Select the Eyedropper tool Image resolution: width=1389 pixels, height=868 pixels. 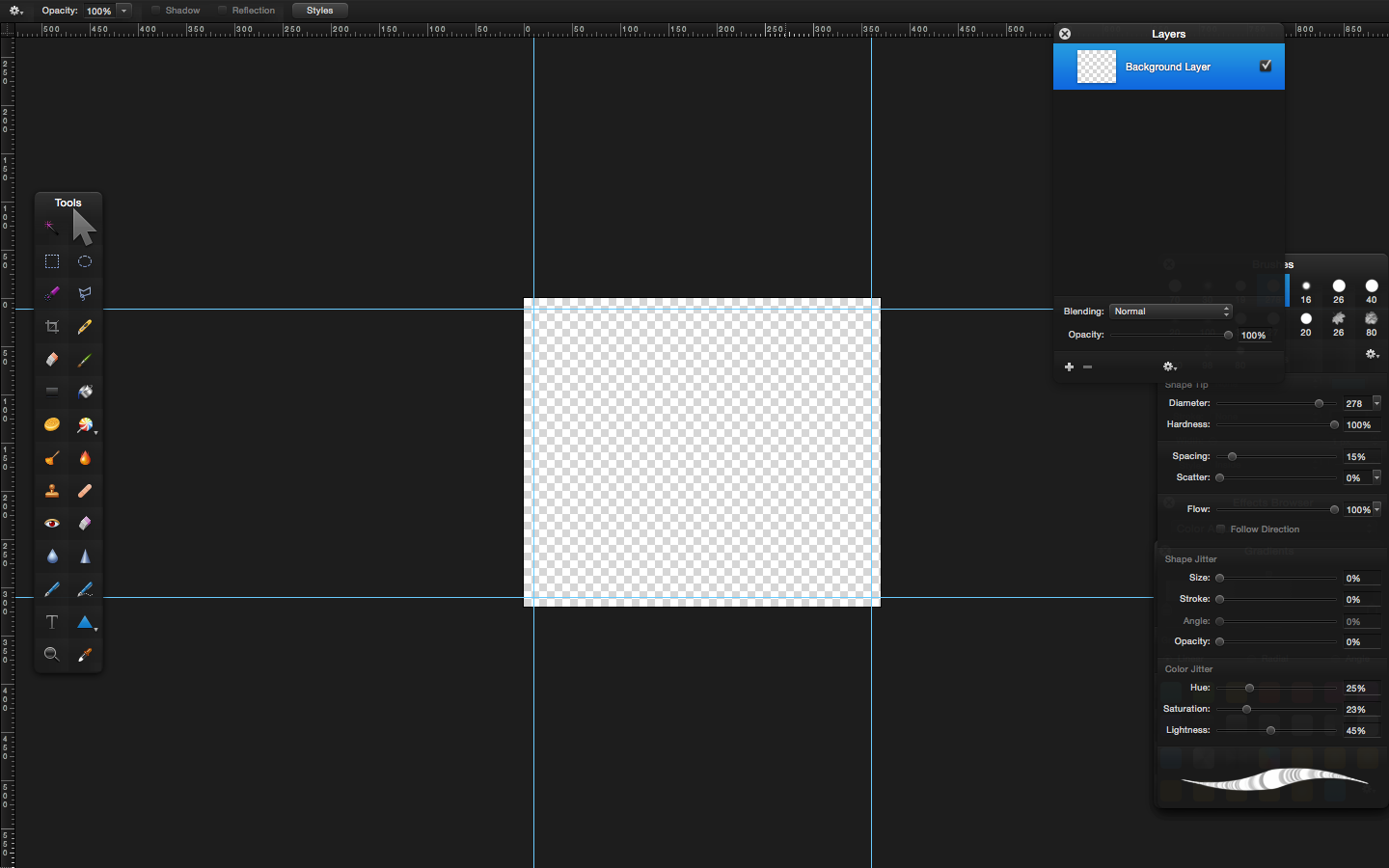tap(85, 655)
